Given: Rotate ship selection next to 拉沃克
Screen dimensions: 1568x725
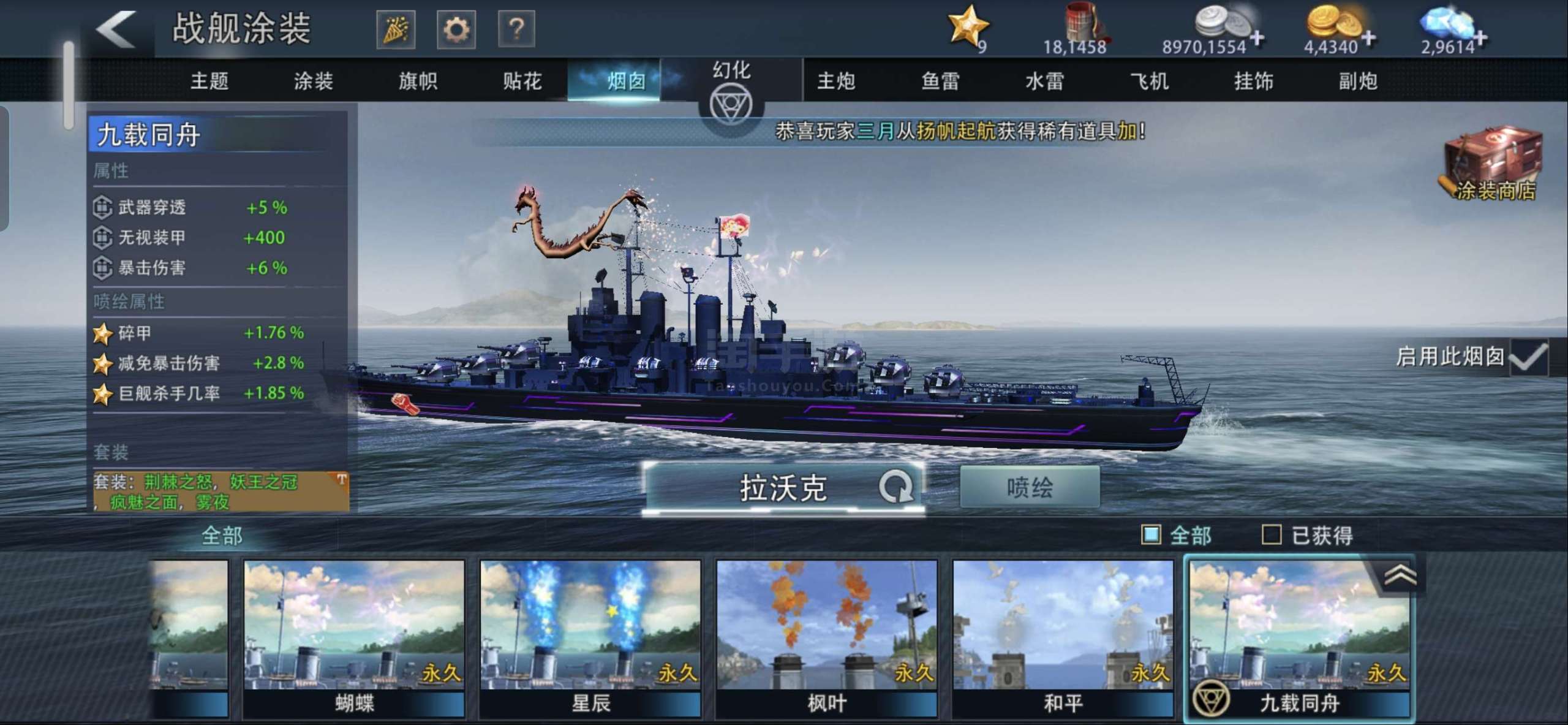Looking at the screenshot, I should pyautogui.click(x=895, y=488).
